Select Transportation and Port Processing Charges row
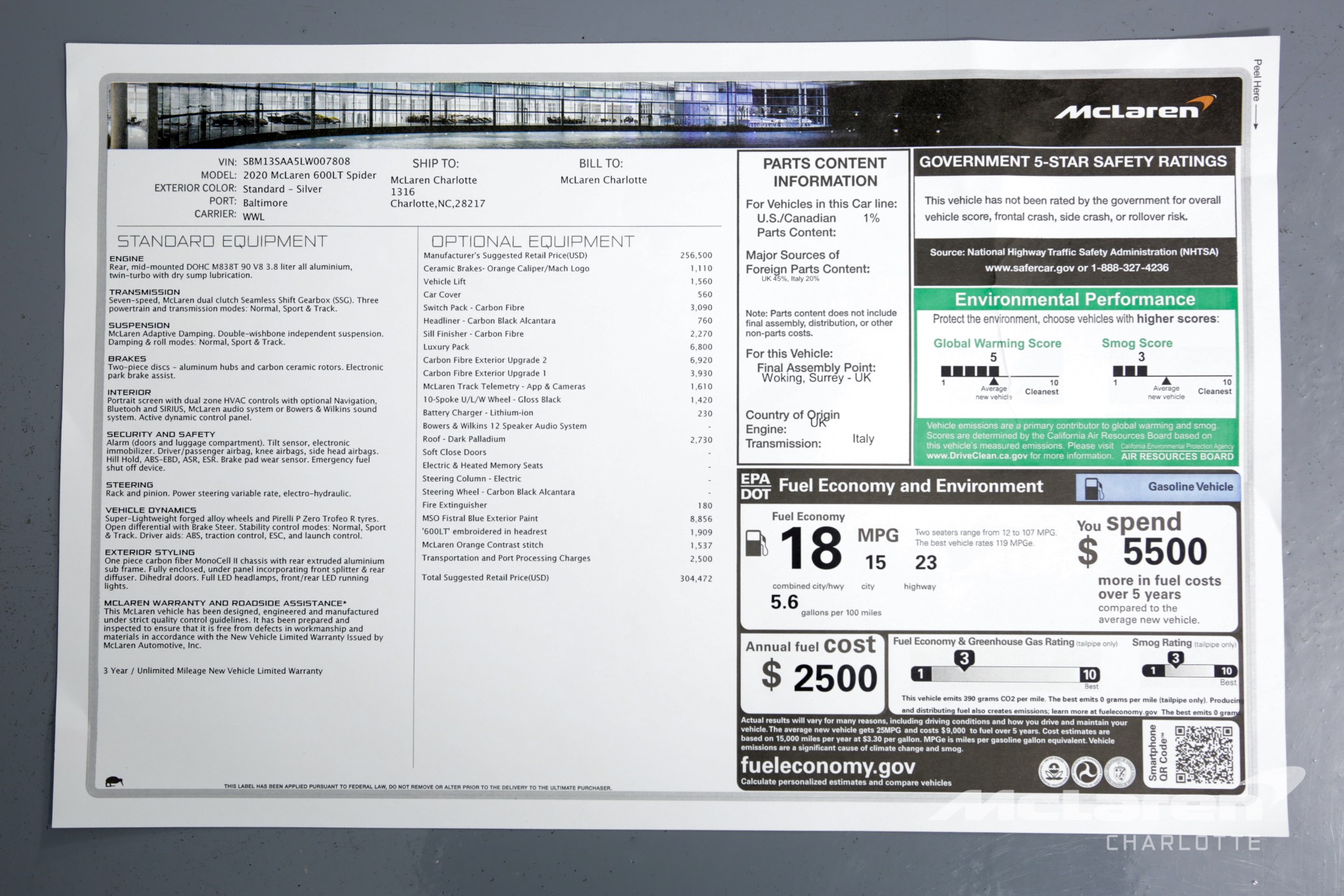 click(568, 558)
